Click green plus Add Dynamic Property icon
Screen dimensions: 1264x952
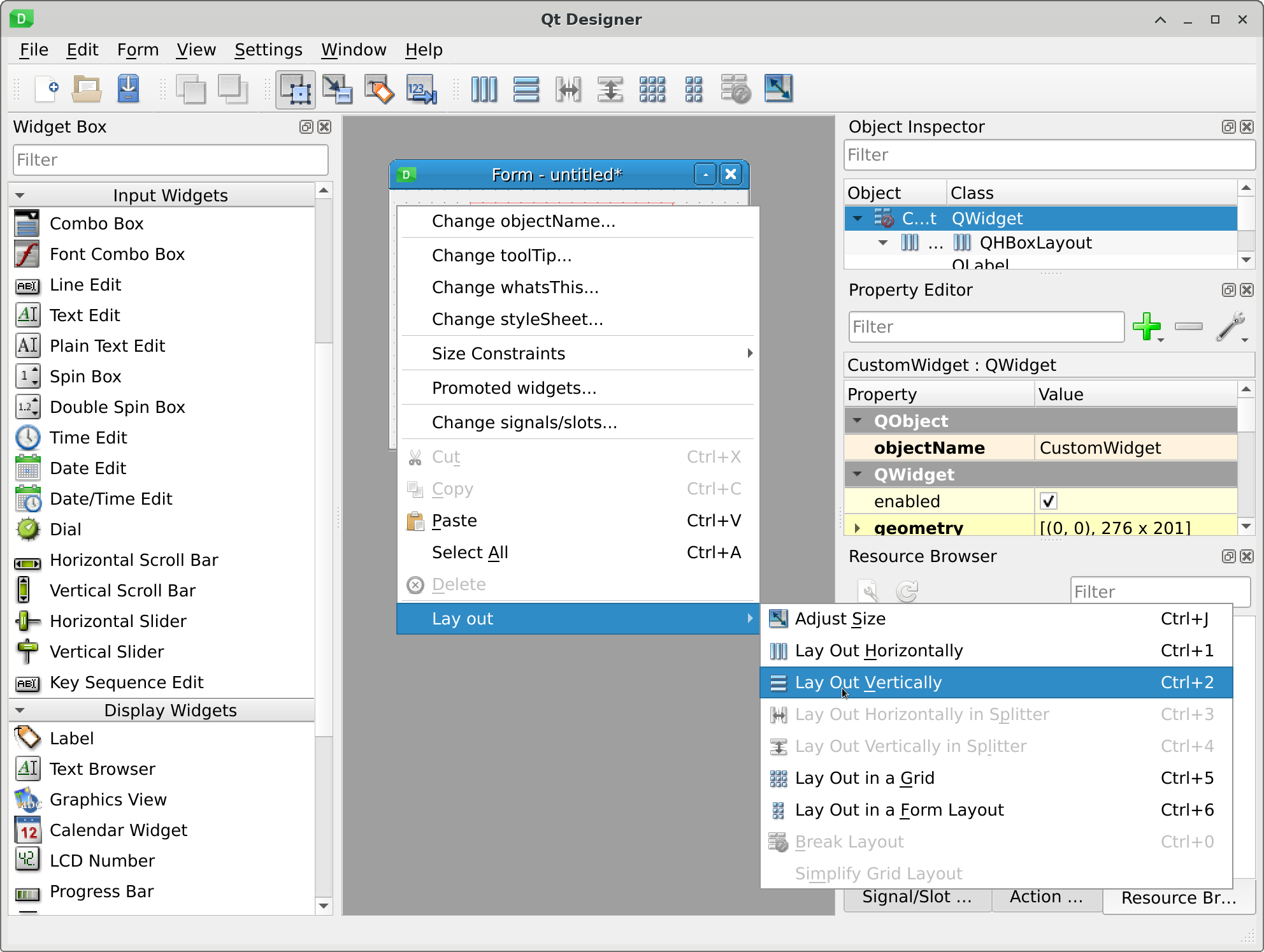tap(1146, 326)
